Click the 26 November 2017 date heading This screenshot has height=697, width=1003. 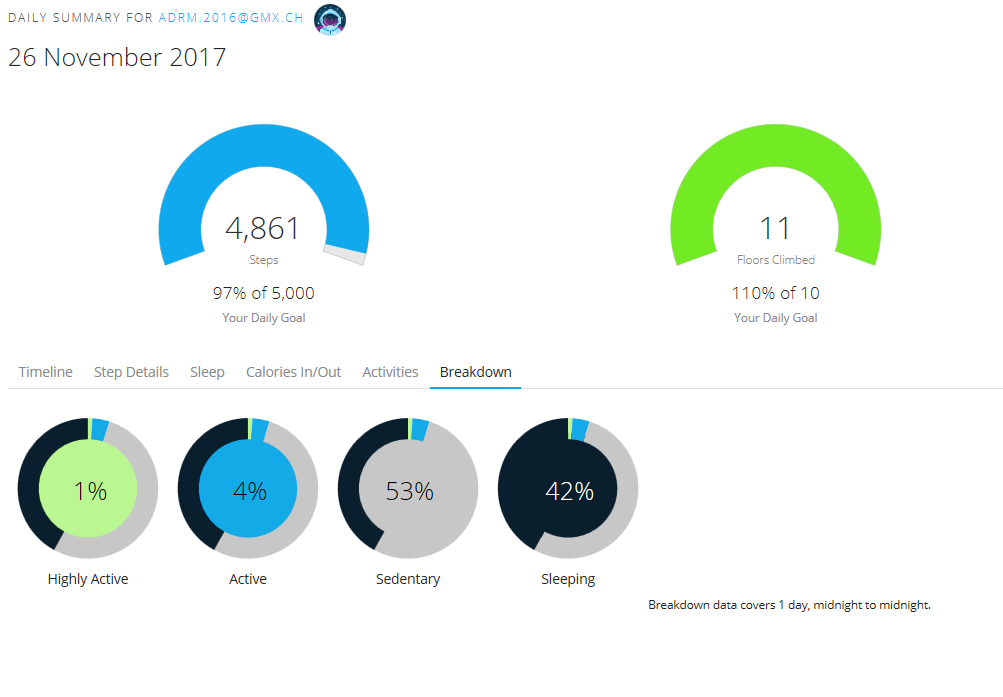(117, 57)
